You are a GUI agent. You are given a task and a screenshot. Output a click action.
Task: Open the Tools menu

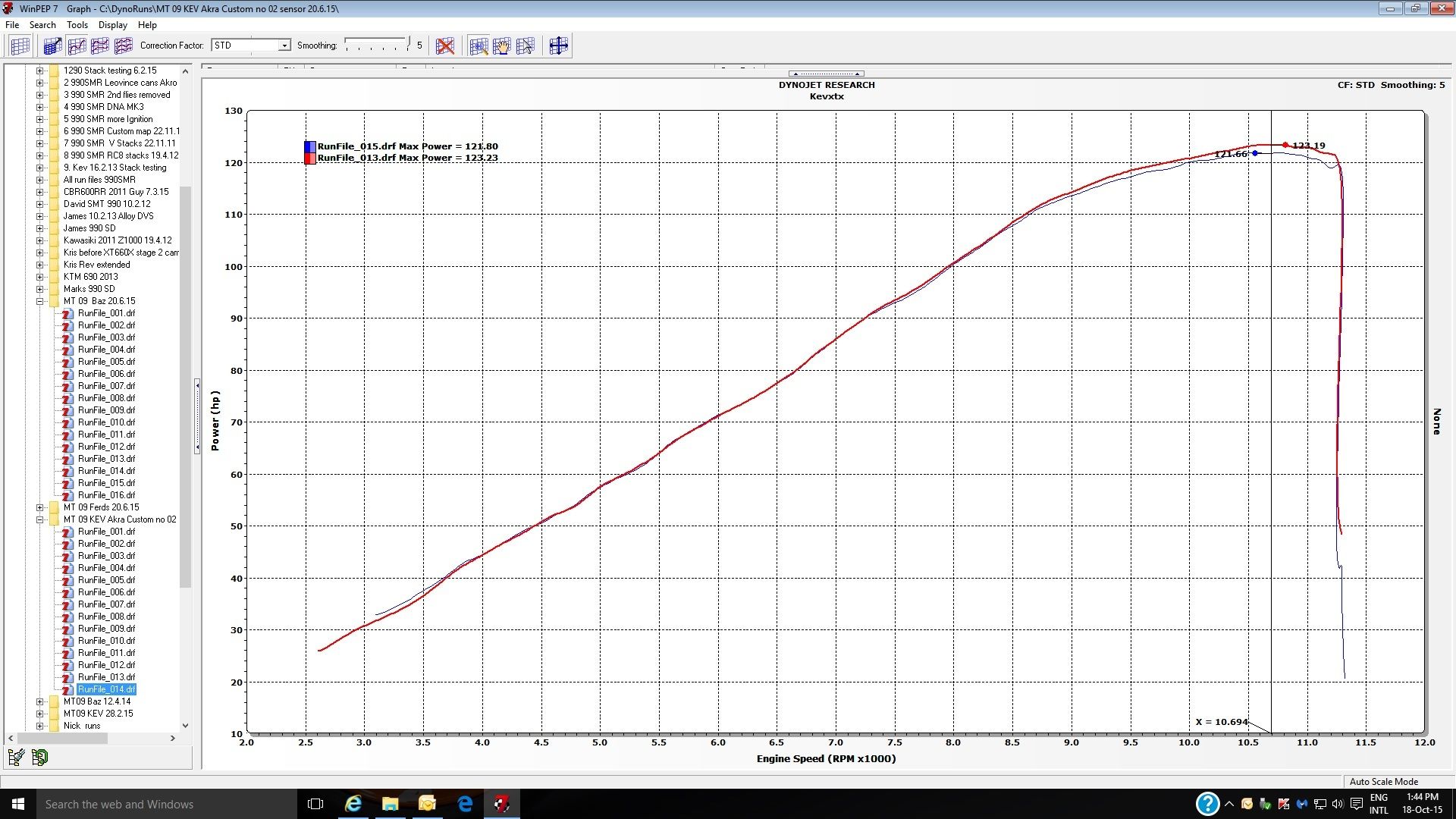pyautogui.click(x=77, y=25)
